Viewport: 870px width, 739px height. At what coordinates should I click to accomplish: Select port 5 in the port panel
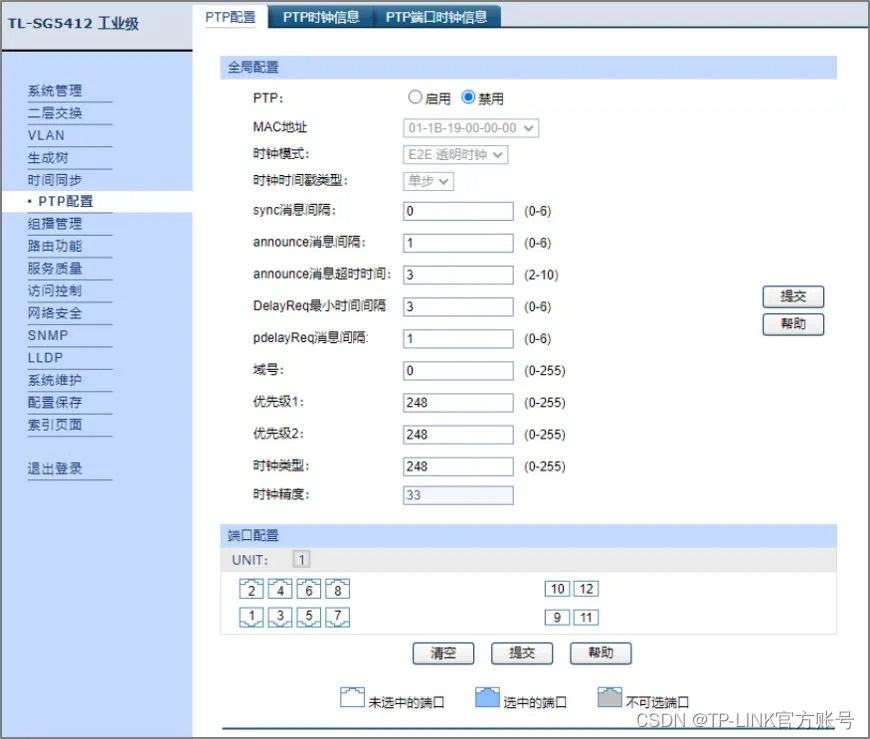coord(308,617)
